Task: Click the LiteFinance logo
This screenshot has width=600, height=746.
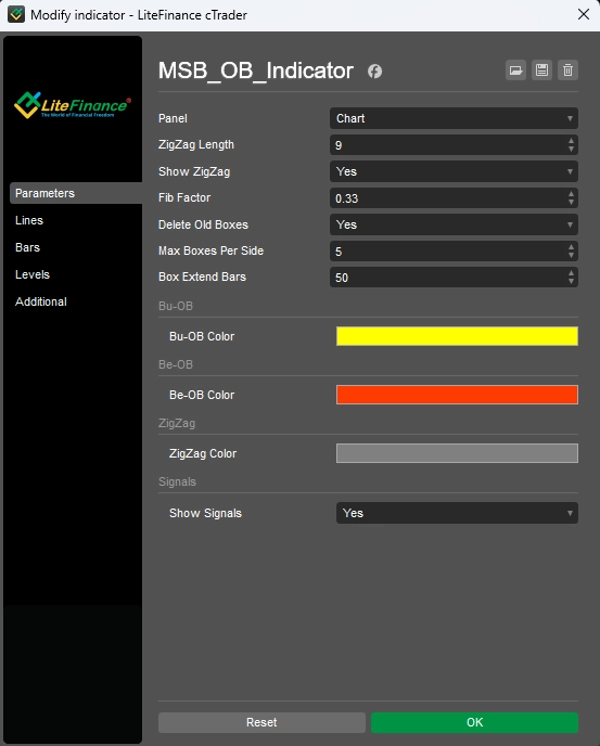Action: (72, 105)
